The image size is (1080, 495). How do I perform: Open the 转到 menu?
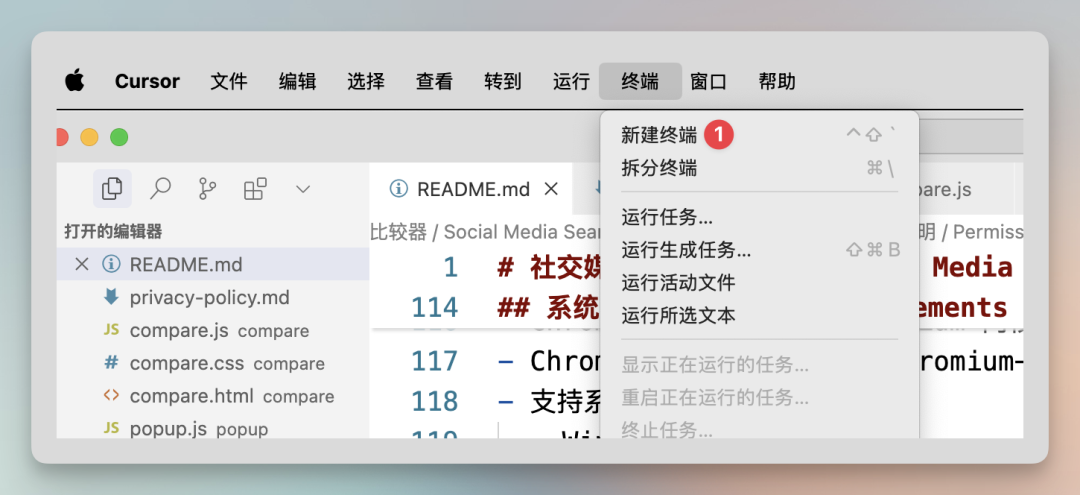(x=503, y=81)
